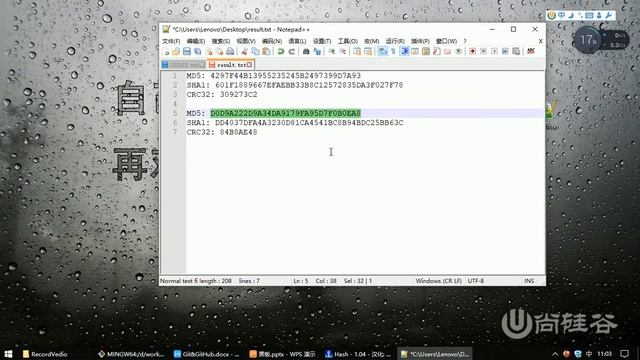Toggle synchronized vertical scrolling icon
The width and height of the screenshot is (640, 360).
click(x=357, y=51)
